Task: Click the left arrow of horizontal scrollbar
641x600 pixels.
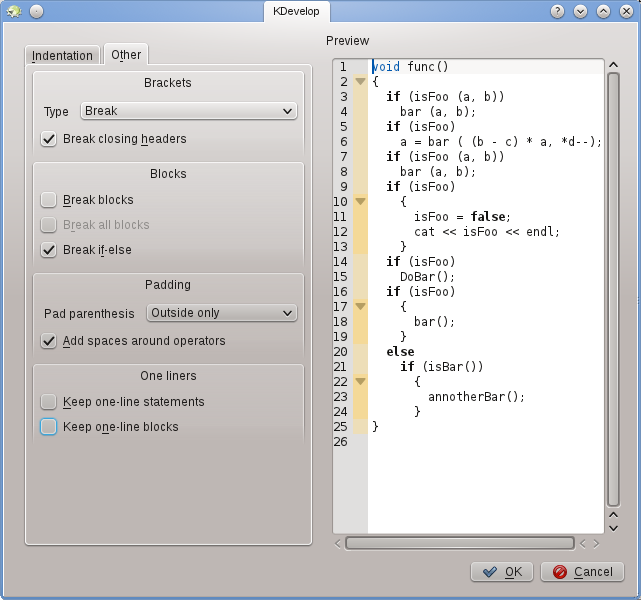Action: pyautogui.click(x=338, y=544)
